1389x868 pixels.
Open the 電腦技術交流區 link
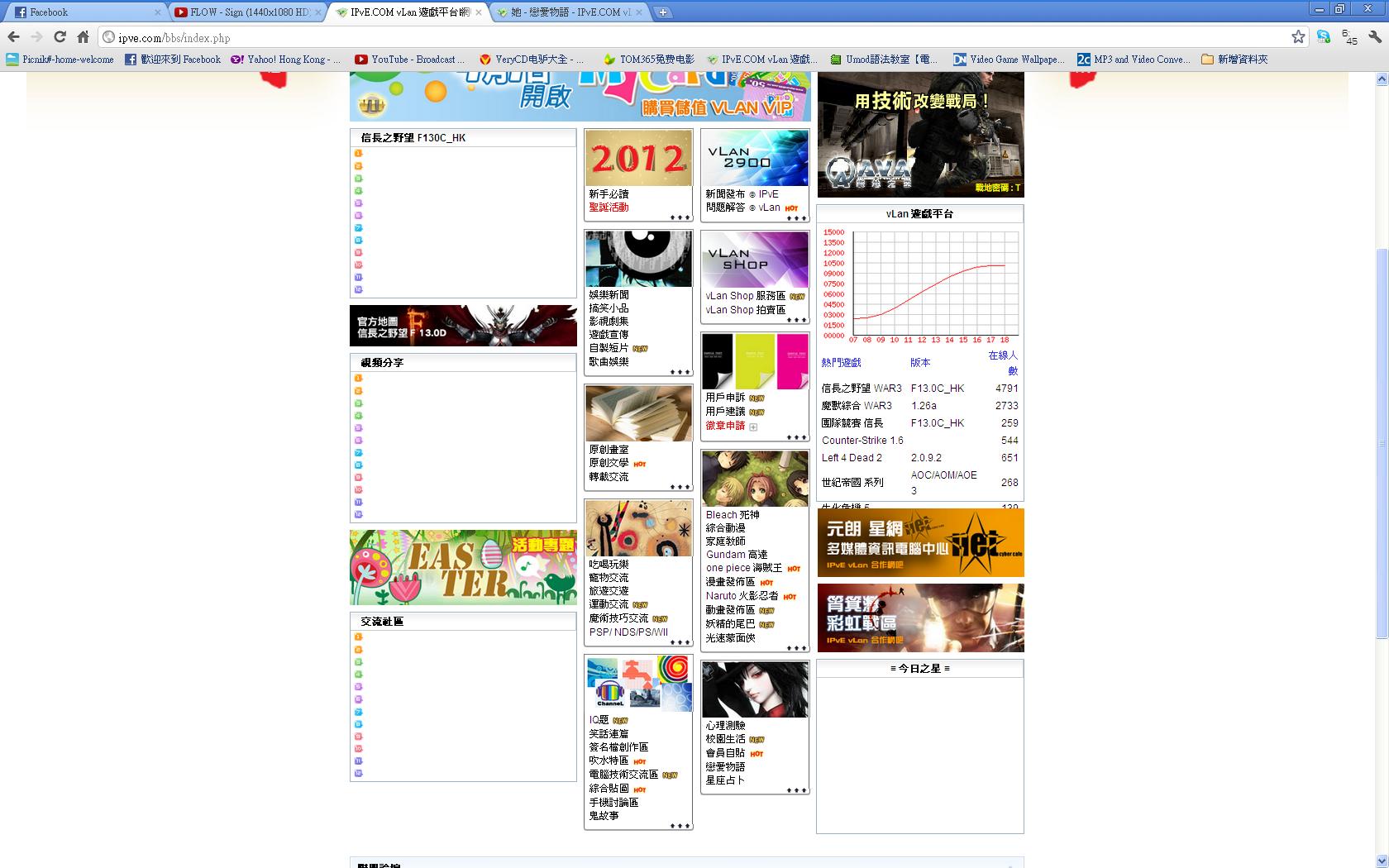(x=623, y=775)
